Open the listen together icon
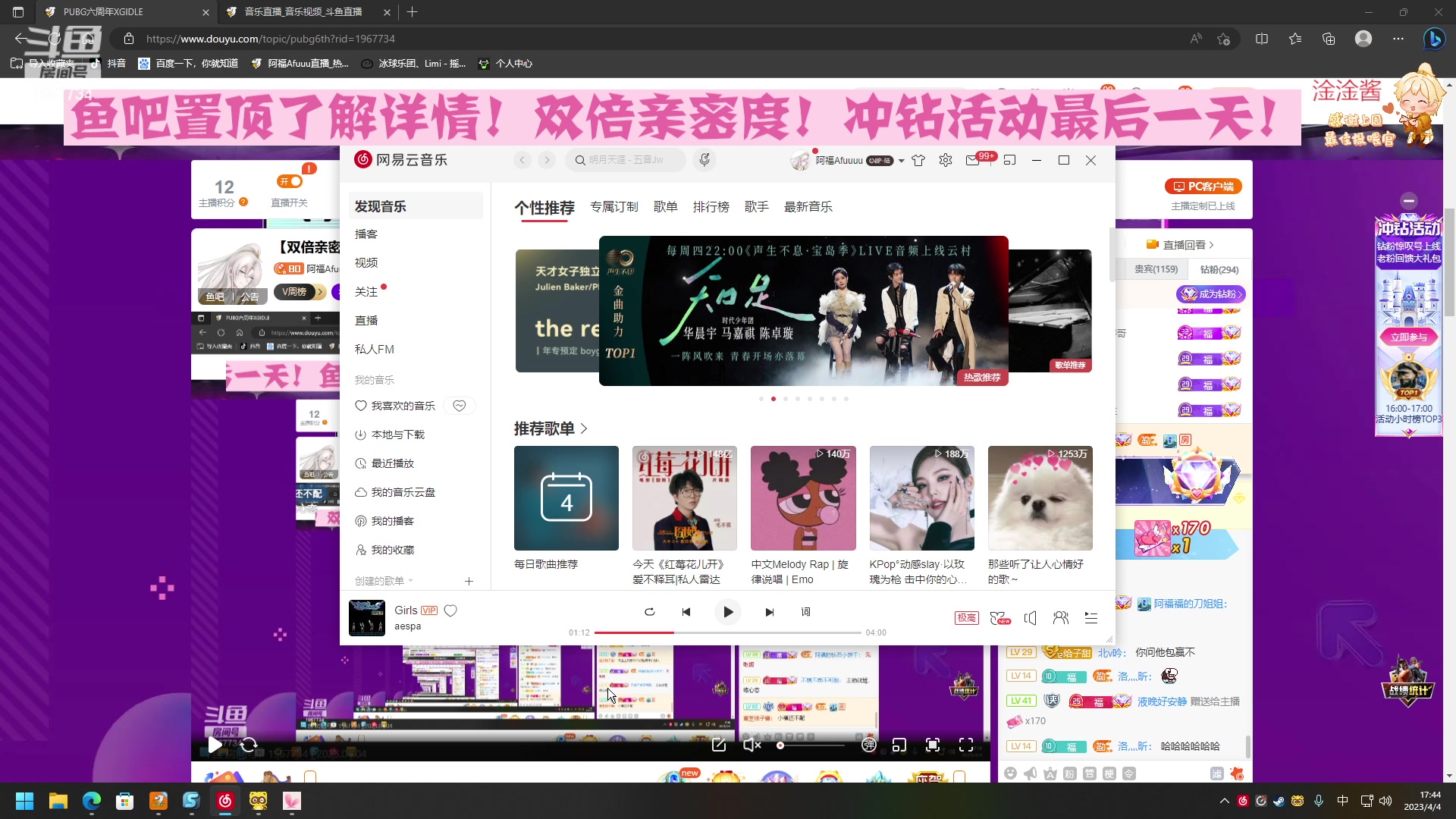The image size is (1456, 819). 1061,618
